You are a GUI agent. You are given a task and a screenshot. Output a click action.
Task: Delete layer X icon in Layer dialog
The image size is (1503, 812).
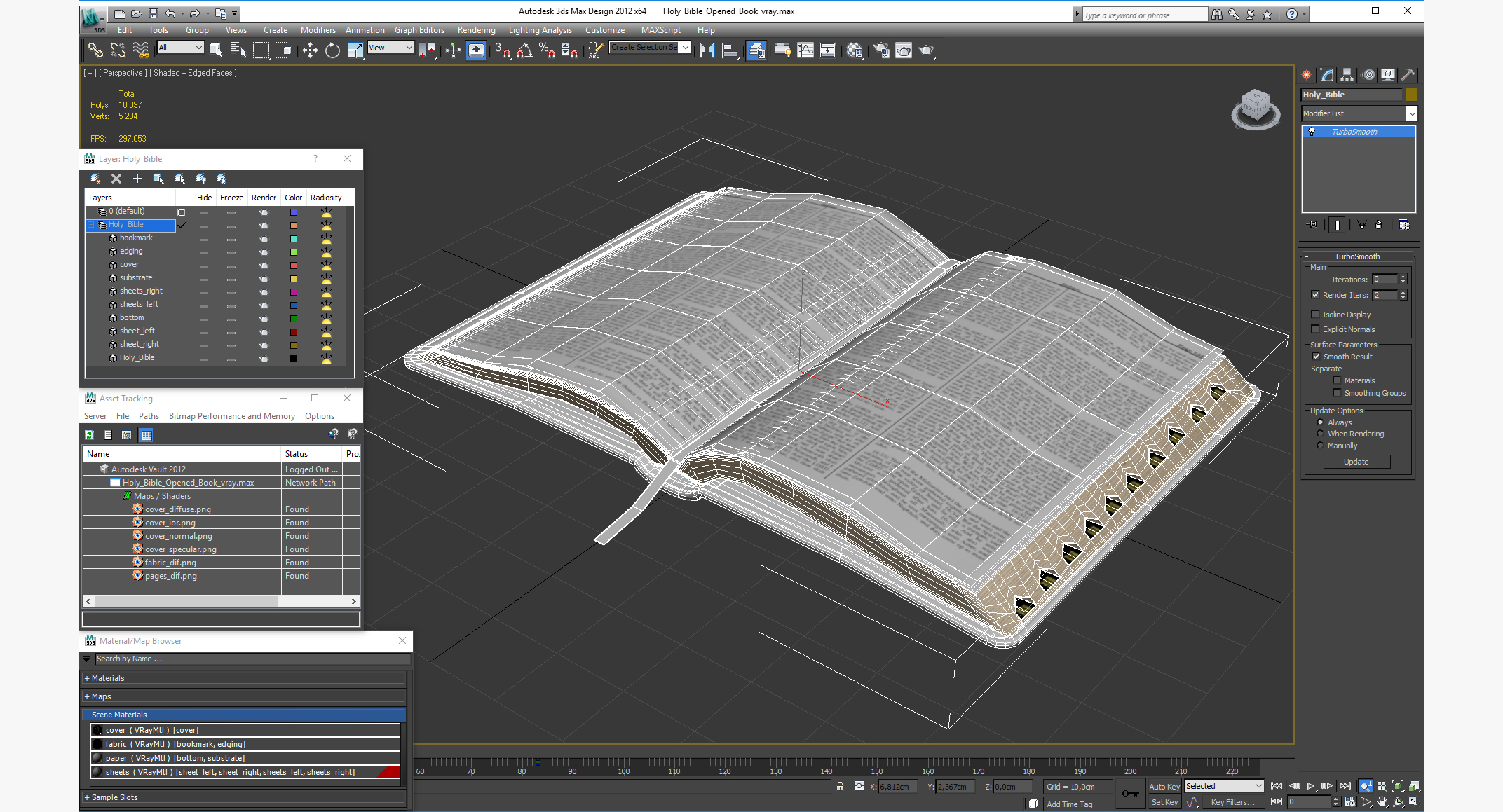(x=116, y=179)
